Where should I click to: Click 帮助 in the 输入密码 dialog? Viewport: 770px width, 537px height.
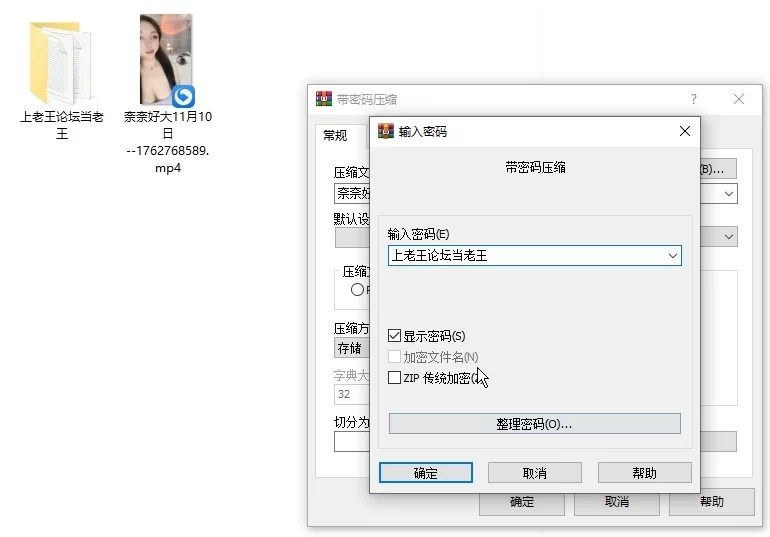click(644, 473)
